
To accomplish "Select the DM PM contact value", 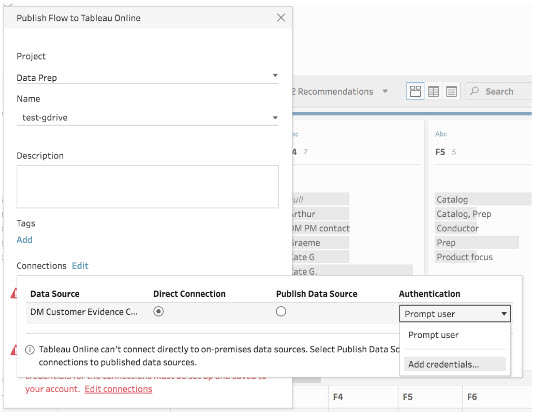I will [x=321, y=228].
